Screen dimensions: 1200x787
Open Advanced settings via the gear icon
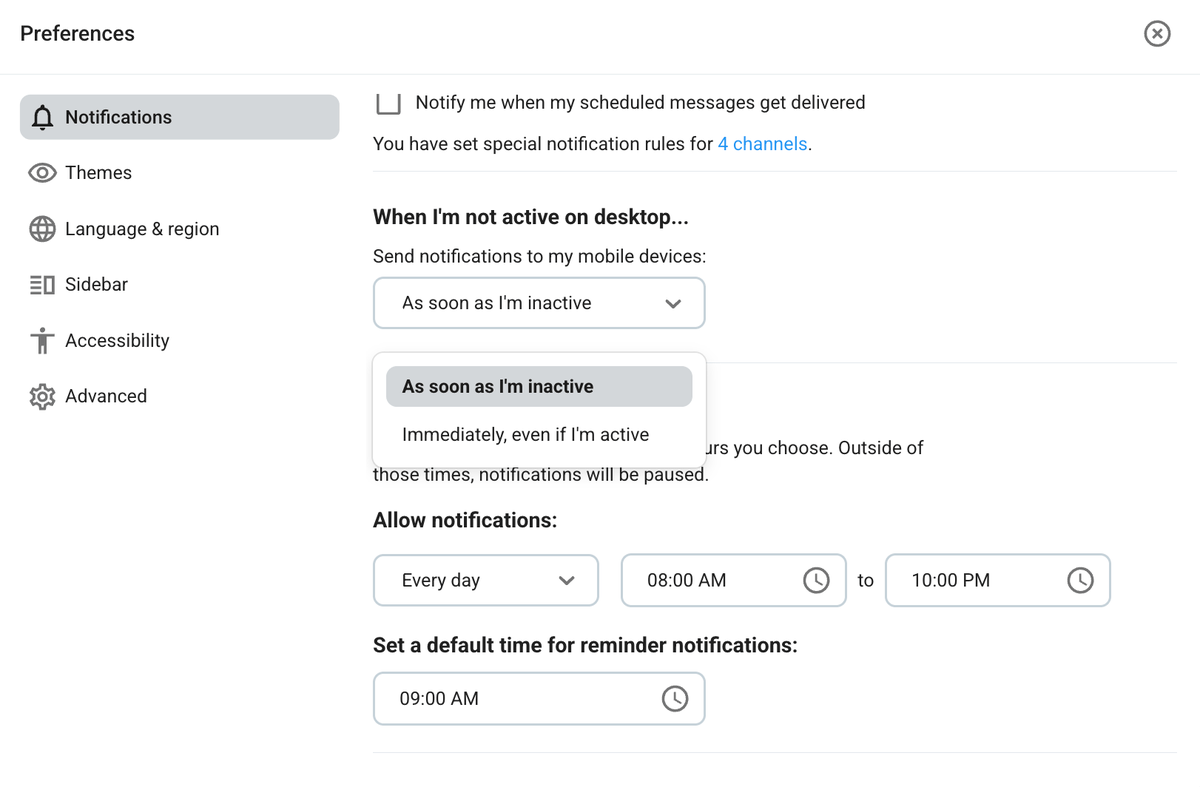(x=41, y=396)
